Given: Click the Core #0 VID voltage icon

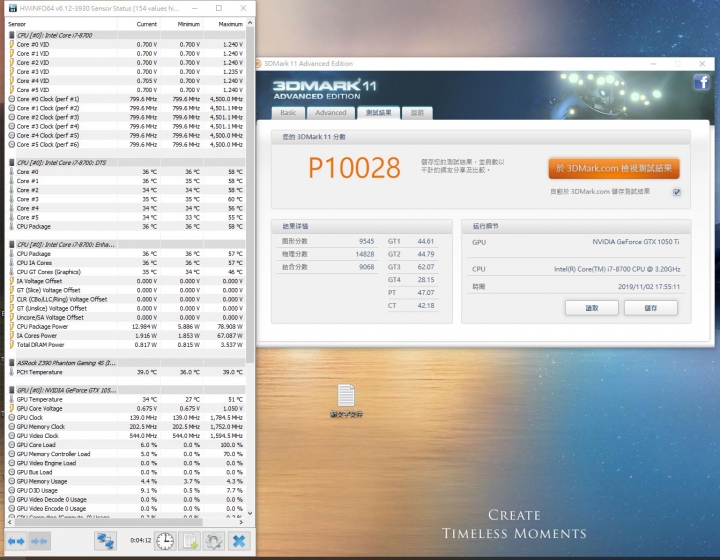Looking at the screenshot, I should pos(11,45).
